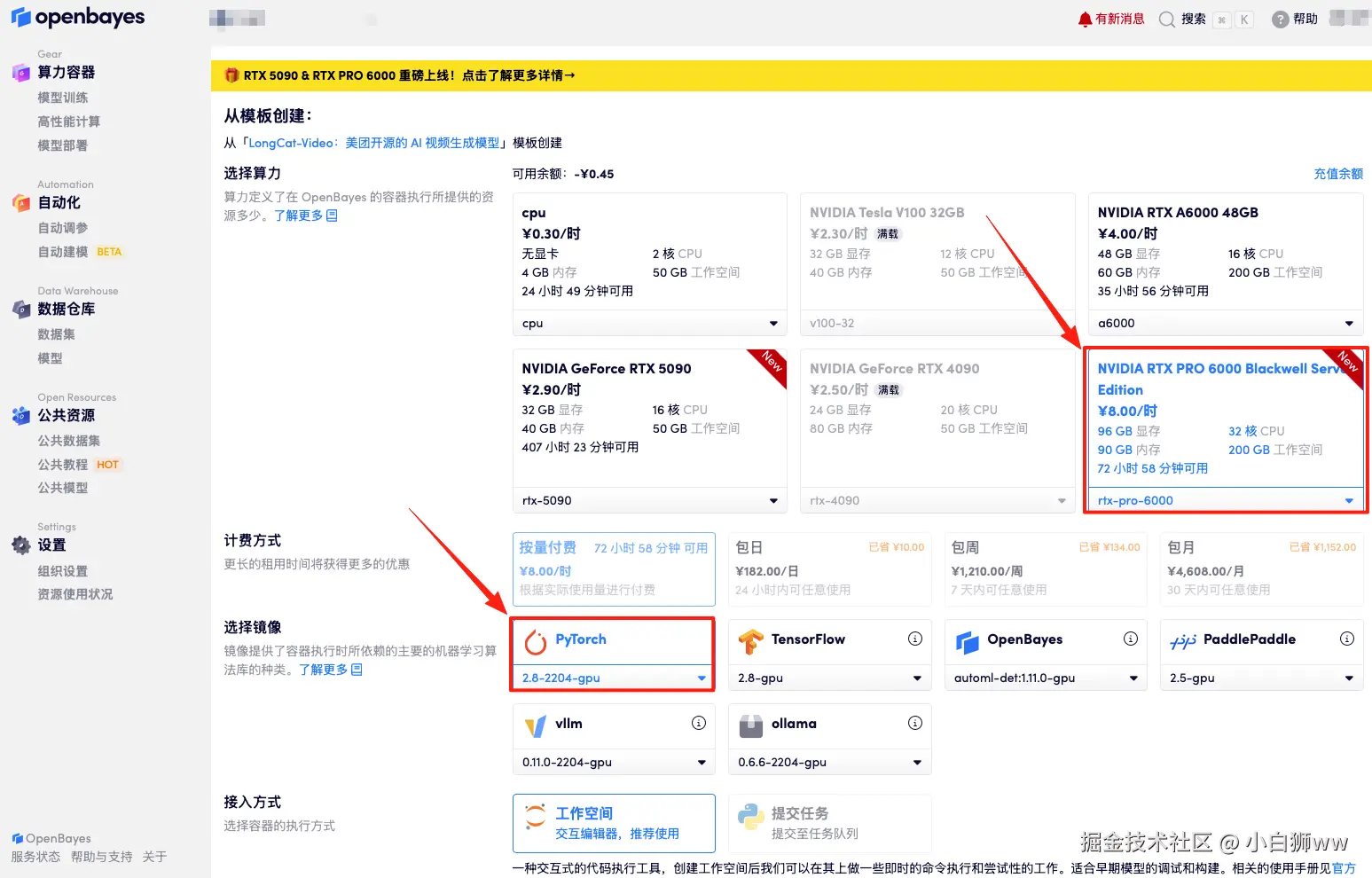The width and height of the screenshot is (1372, 878).
Task: Select the pay-as-you-go billing option
Action: [x=614, y=568]
